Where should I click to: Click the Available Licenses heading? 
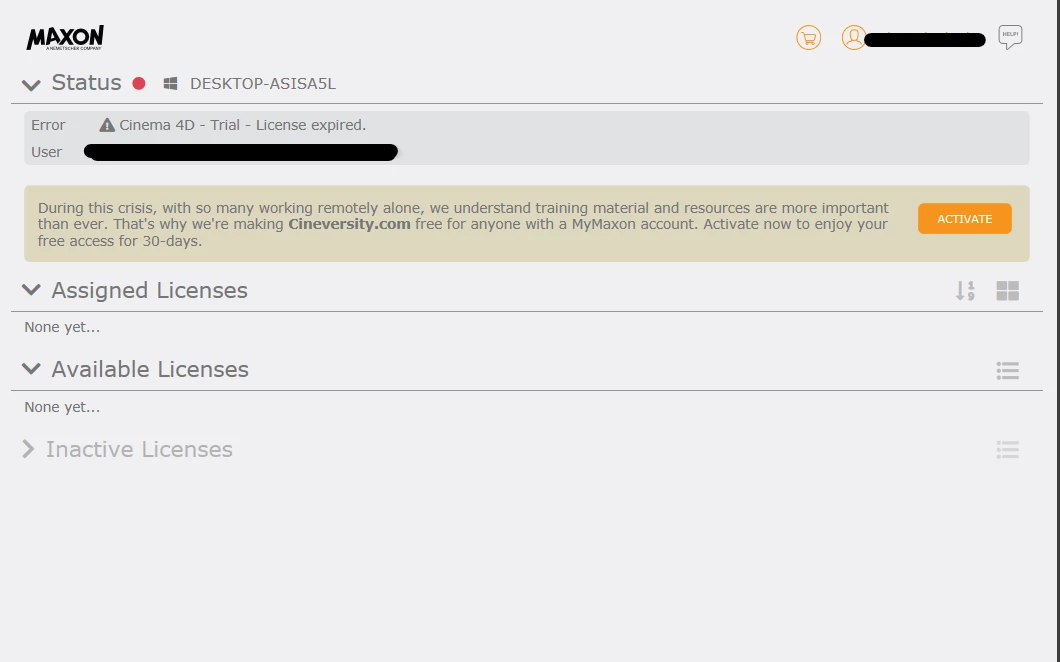(x=150, y=369)
